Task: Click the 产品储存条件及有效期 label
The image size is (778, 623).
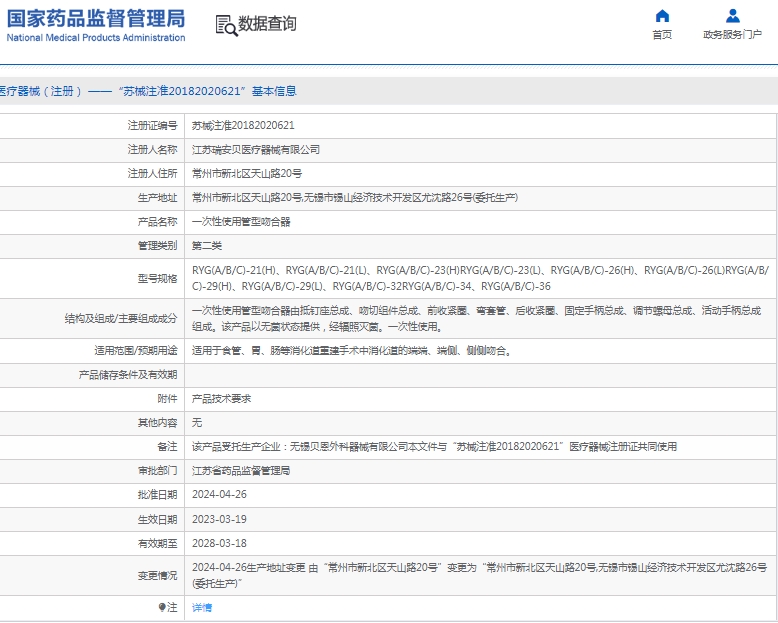Action: pos(128,374)
